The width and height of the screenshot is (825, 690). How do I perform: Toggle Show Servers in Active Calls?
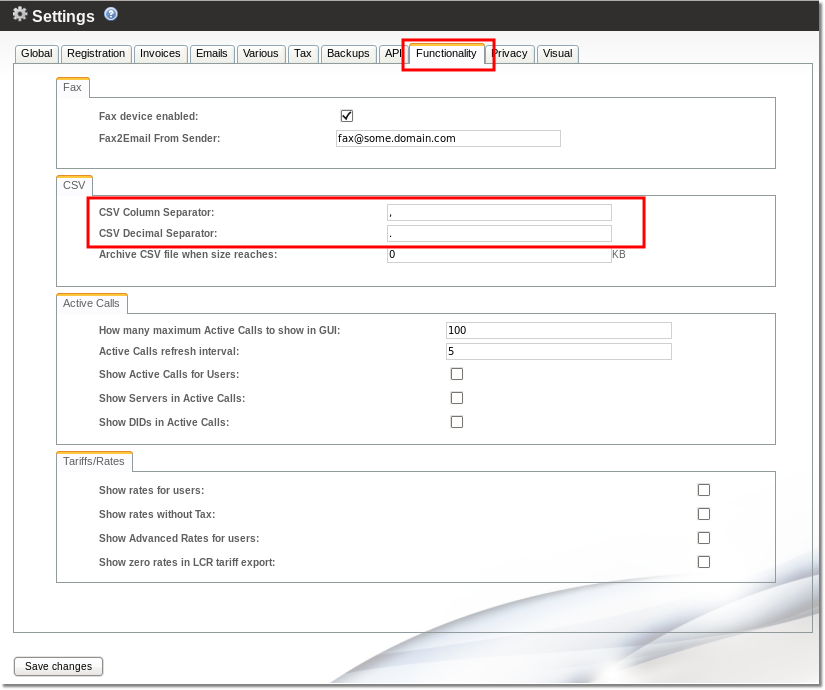coord(457,398)
